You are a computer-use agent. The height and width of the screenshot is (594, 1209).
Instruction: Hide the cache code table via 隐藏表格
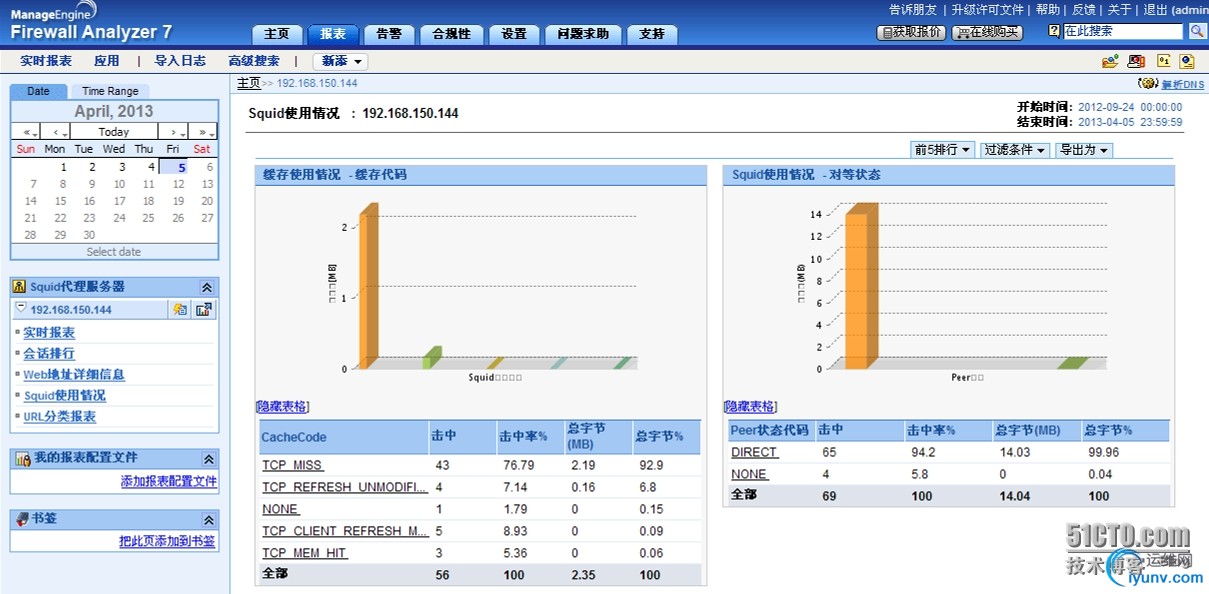coord(282,407)
